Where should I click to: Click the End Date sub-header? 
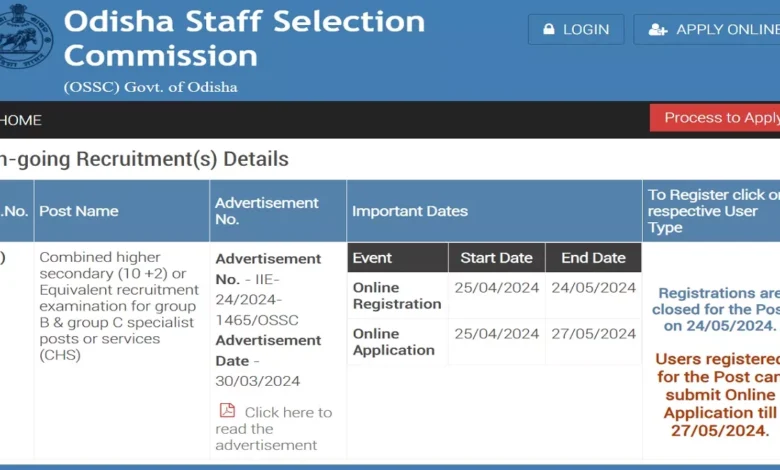593,258
